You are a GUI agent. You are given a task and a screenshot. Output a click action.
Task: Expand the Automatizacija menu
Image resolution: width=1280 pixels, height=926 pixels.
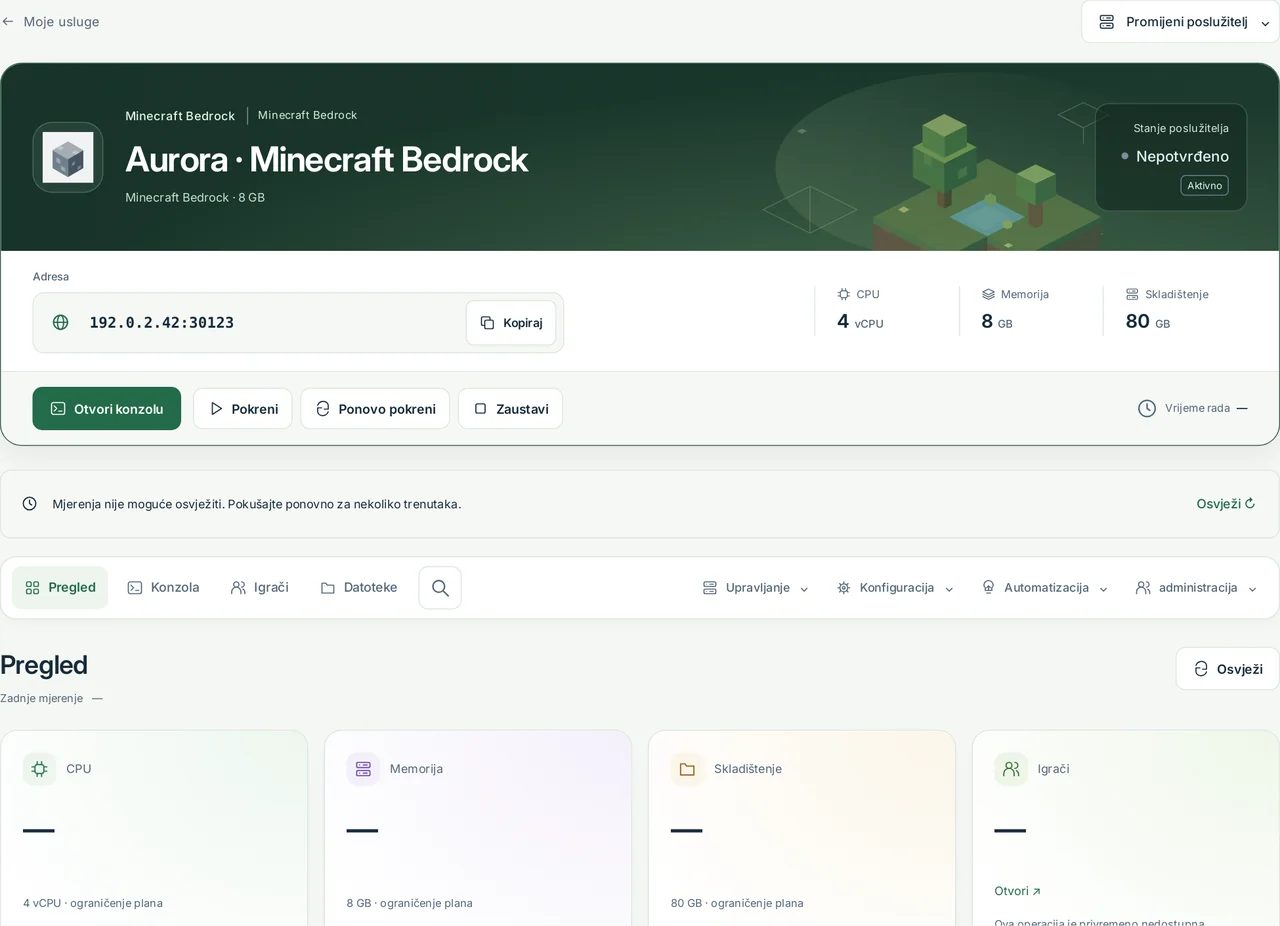point(1045,588)
